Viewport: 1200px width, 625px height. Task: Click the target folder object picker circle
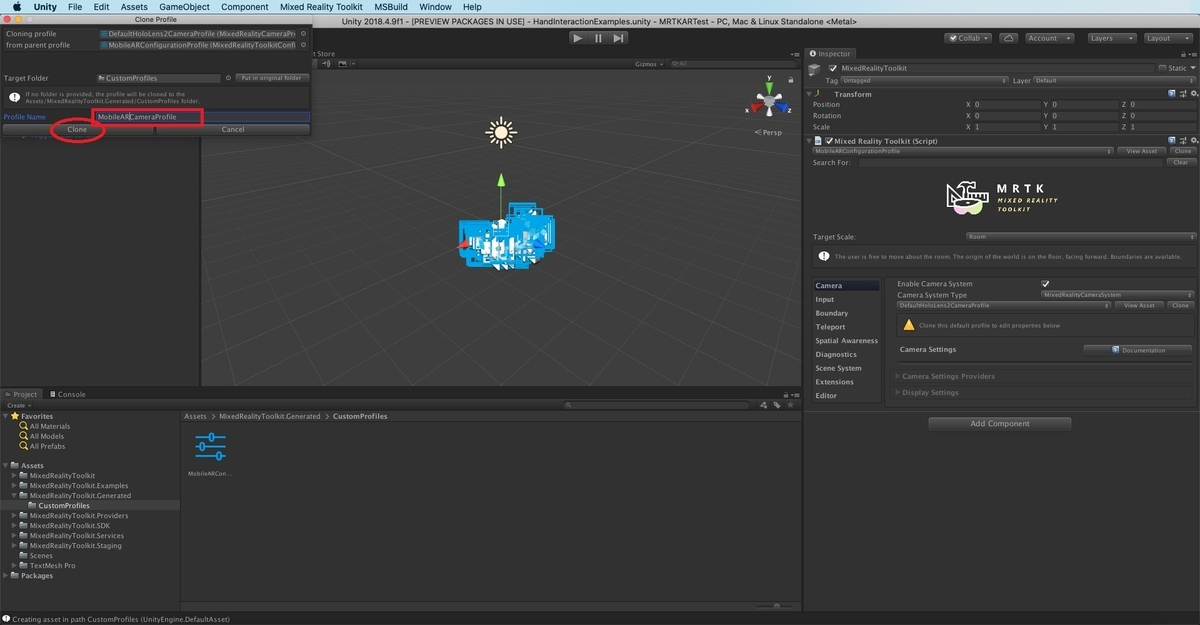coord(228,78)
